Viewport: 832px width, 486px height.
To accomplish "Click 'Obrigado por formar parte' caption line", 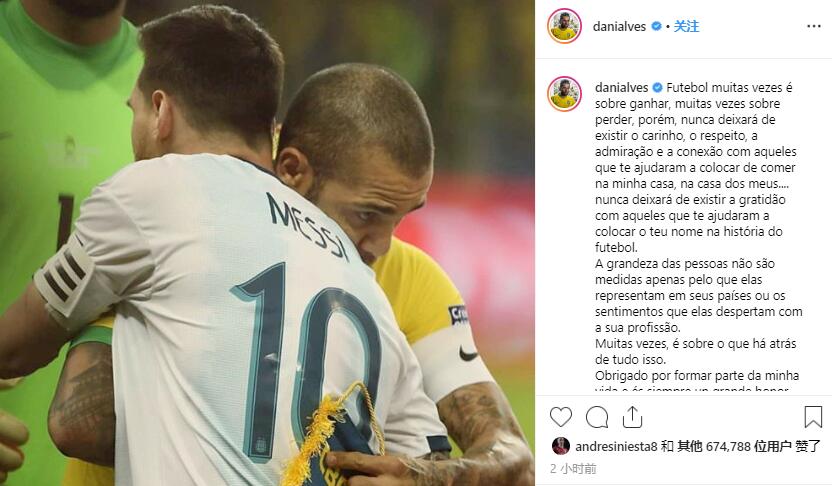I will (x=697, y=376).
